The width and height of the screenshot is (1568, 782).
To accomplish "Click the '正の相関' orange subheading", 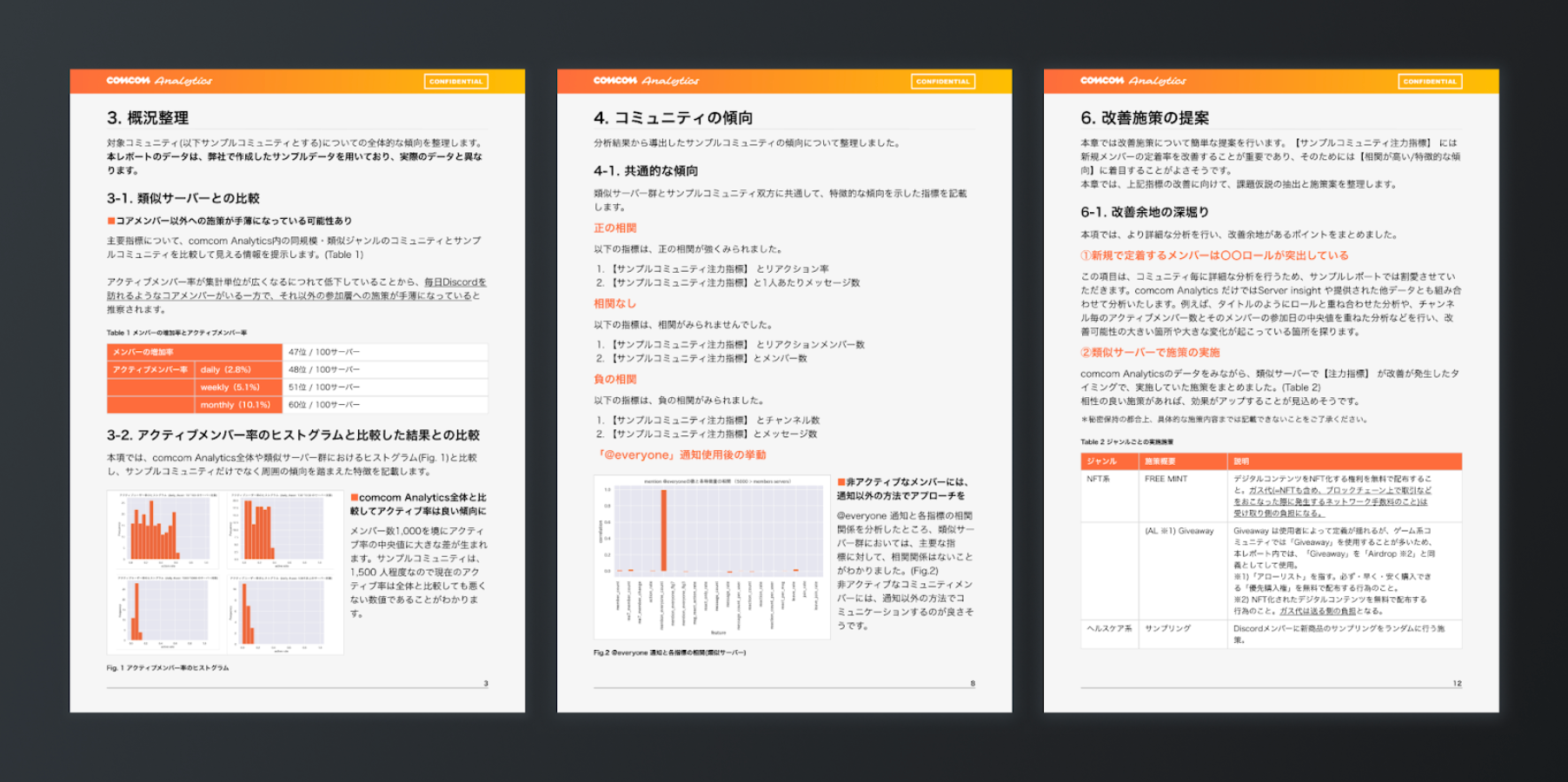I will 615,228.
